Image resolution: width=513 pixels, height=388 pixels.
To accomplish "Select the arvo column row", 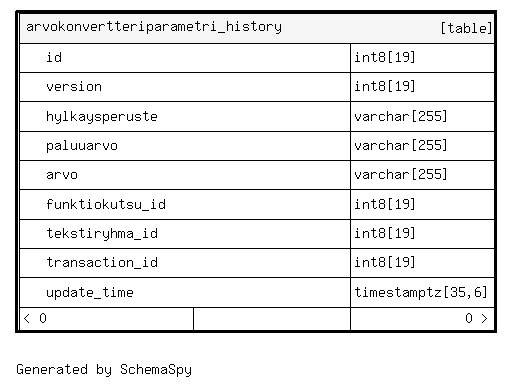I will tap(257, 175).
